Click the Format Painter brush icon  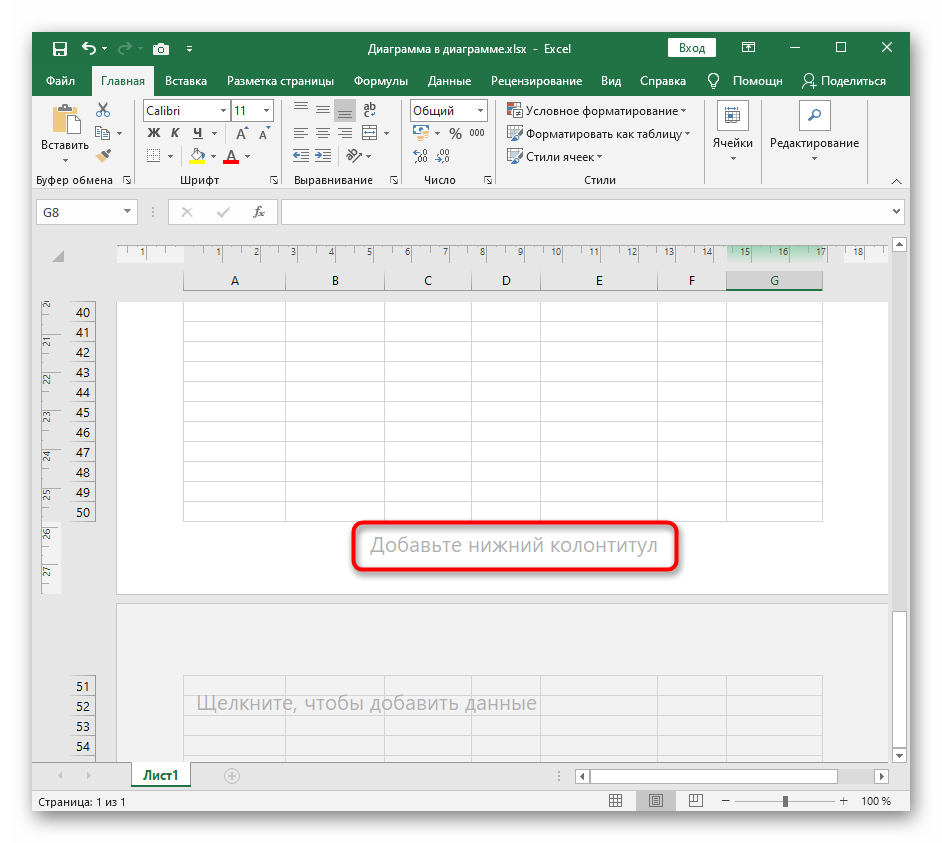(104, 155)
